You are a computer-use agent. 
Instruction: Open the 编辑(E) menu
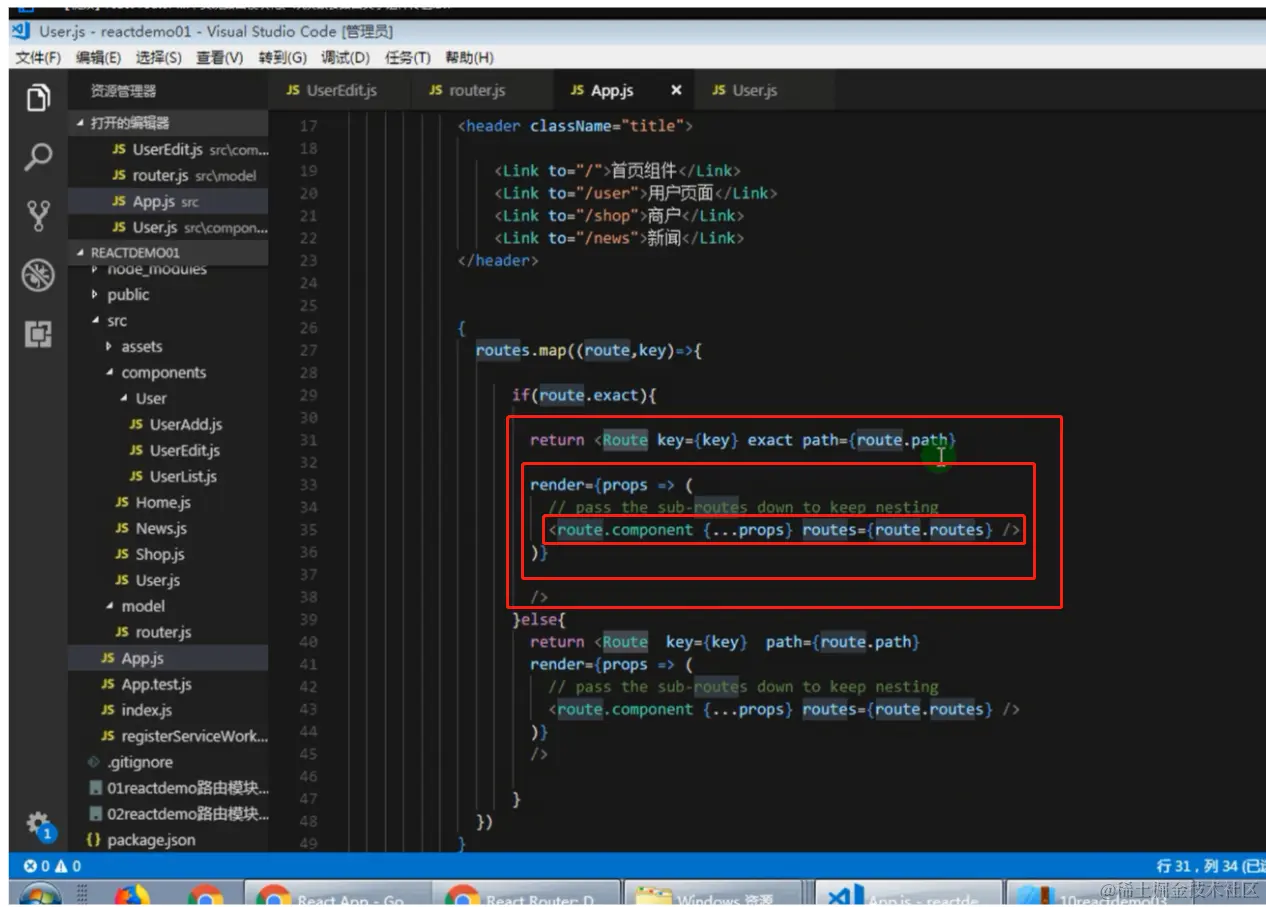[98, 58]
